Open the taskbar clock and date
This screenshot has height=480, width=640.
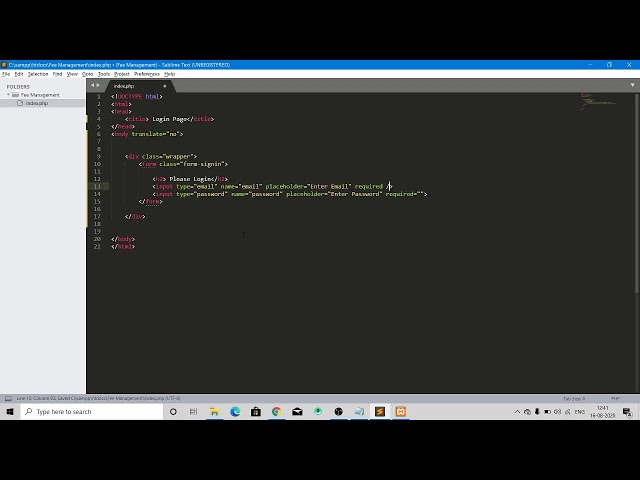coord(602,412)
